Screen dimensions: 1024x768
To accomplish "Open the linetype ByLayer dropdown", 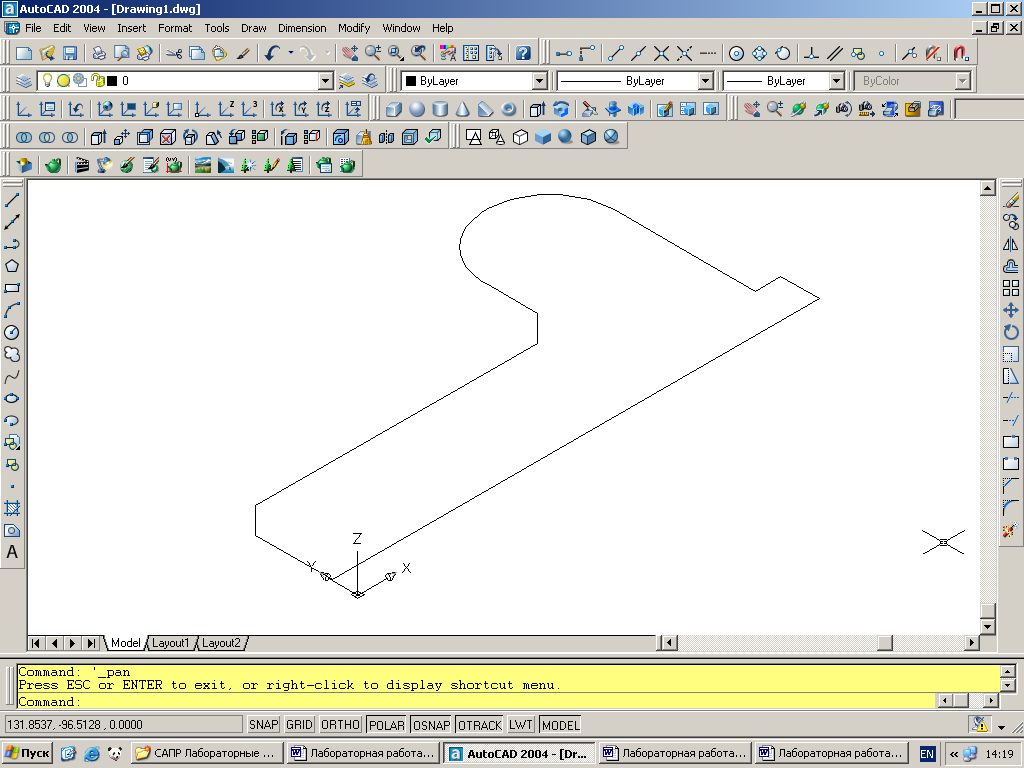I will point(705,81).
